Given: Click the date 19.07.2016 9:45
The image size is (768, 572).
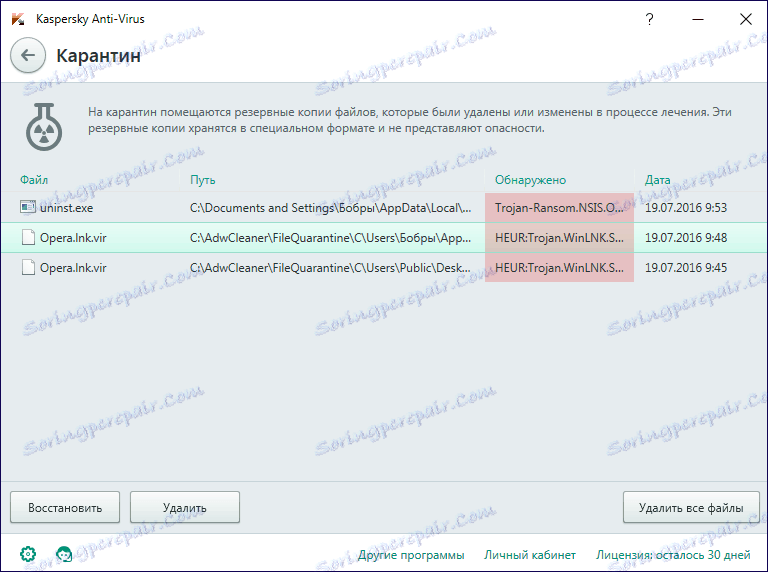Looking at the screenshot, I should 686,268.
